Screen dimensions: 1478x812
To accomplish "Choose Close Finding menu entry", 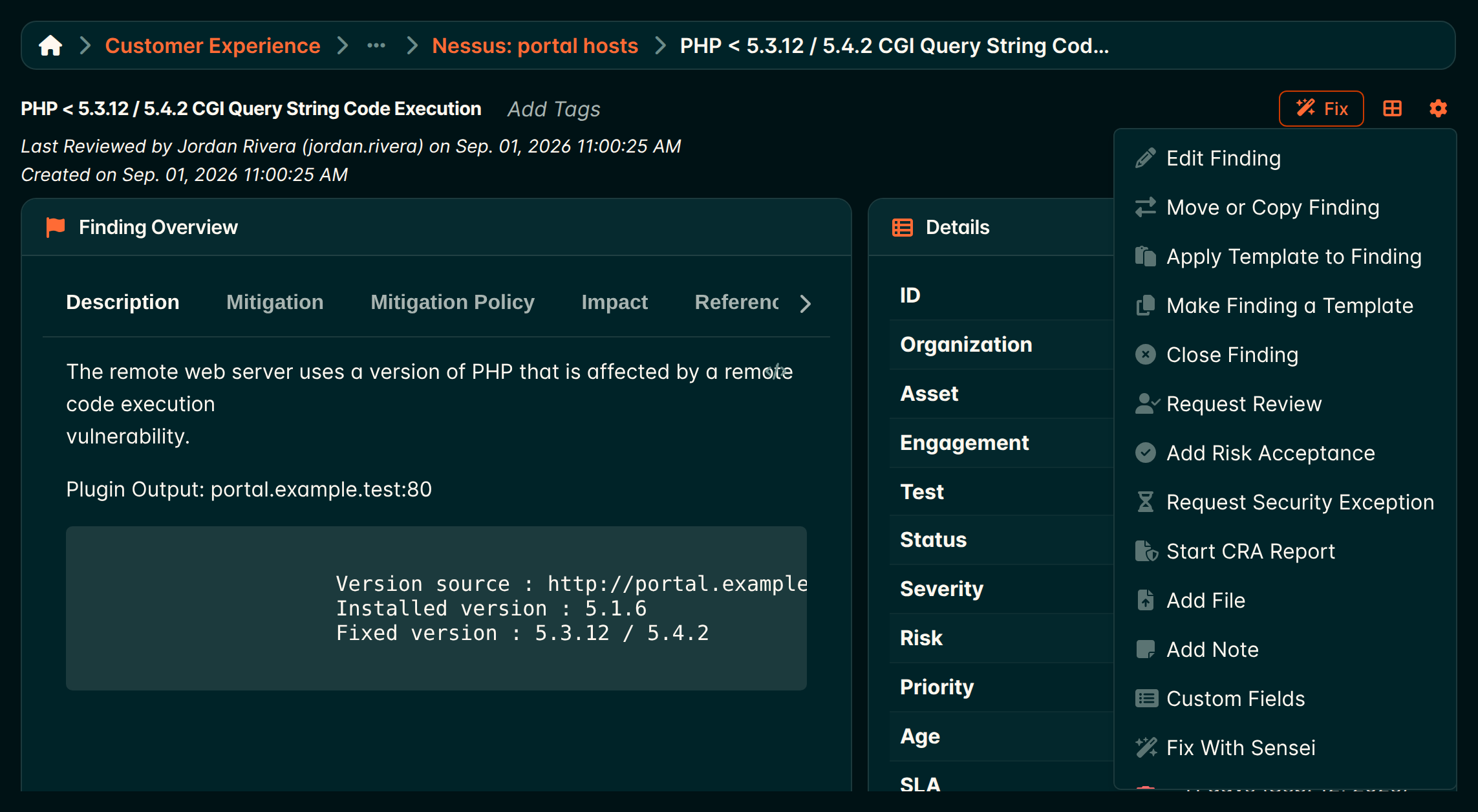I will (x=1232, y=355).
